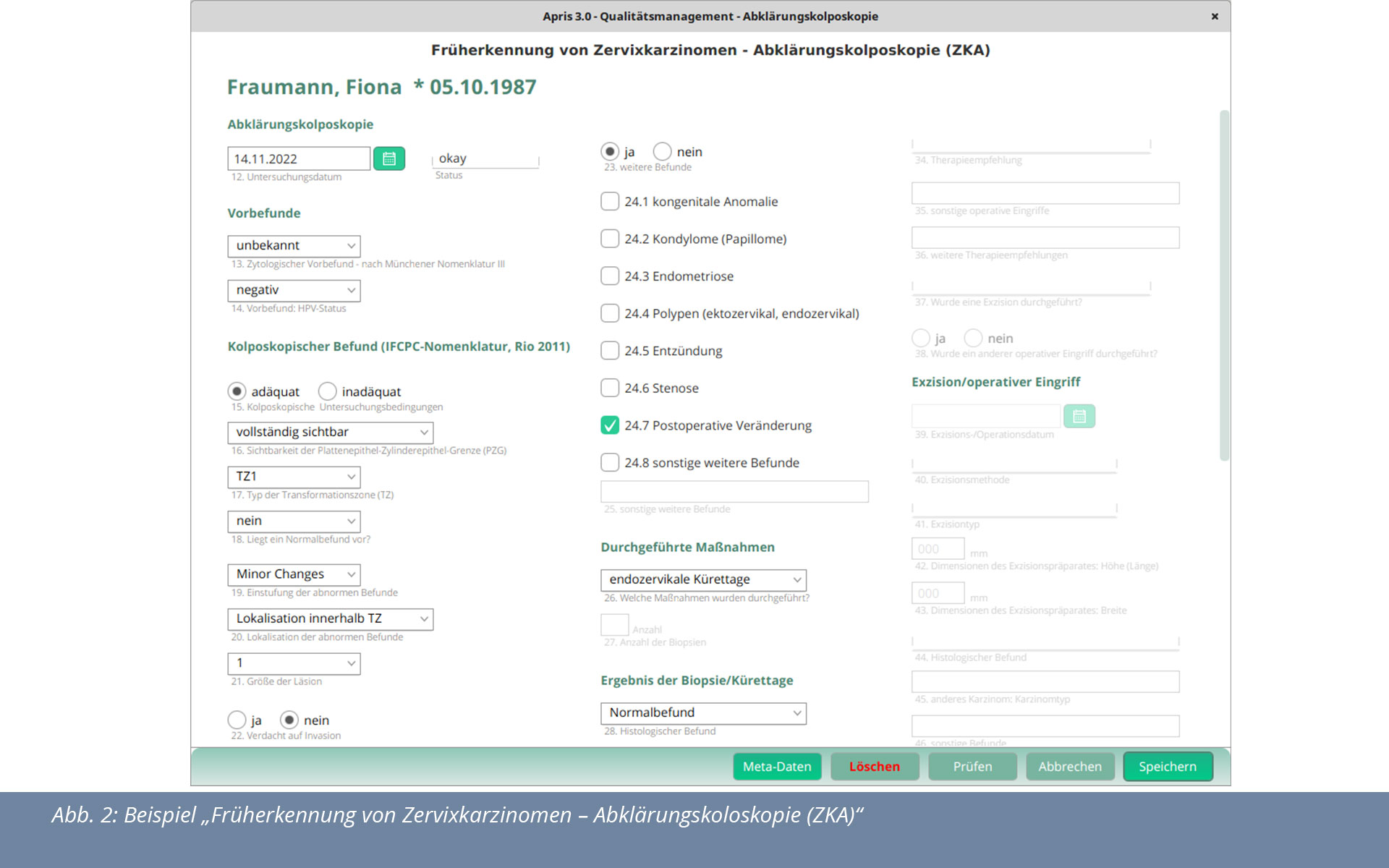Open calendar picker for Exzisions-/Operationsdatum

(1079, 416)
